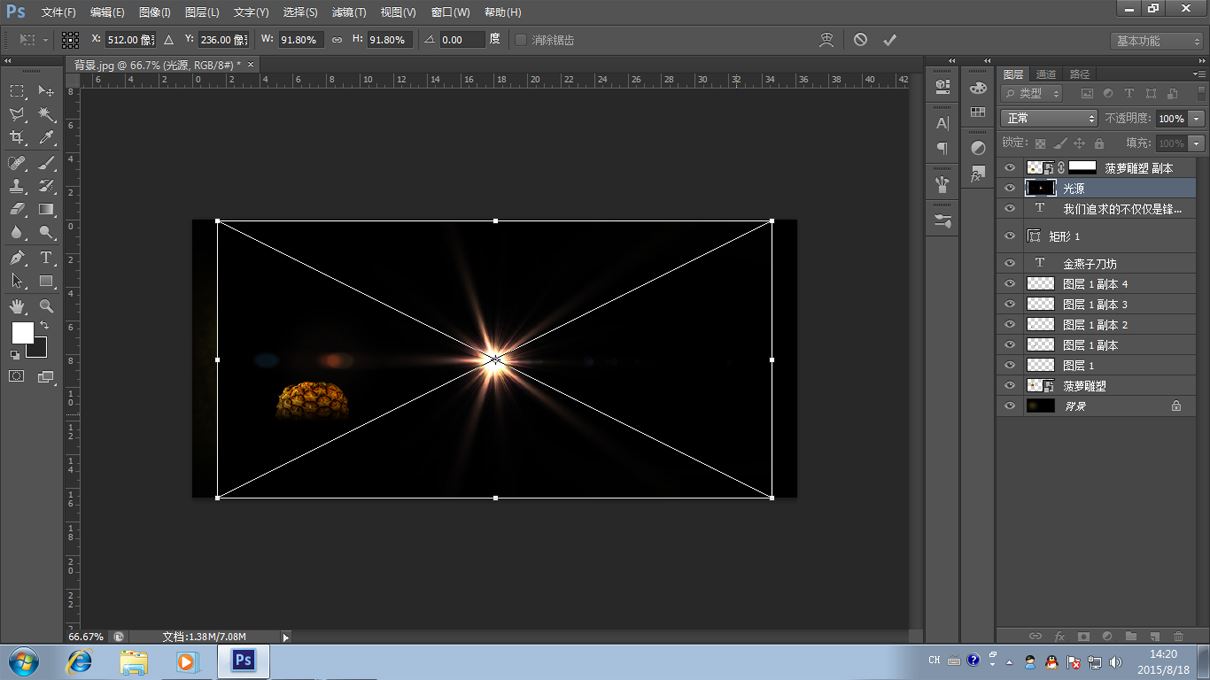Open the opacity 100% slider arrow

pyautogui.click(x=1197, y=118)
